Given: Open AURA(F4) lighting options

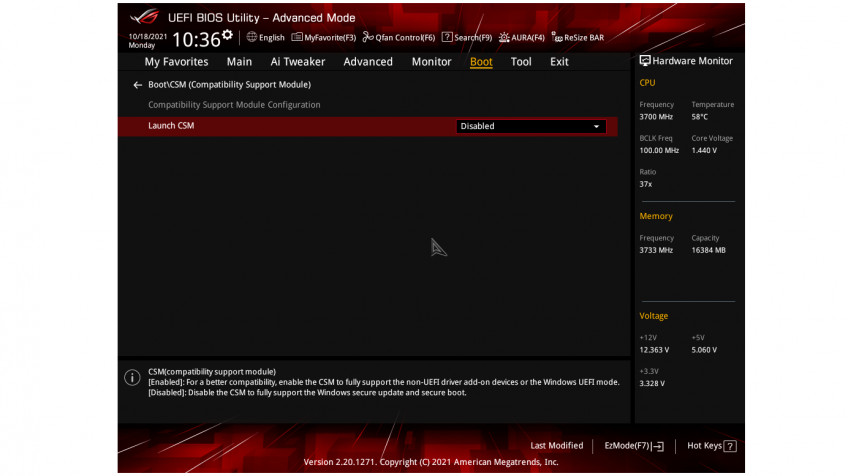Looking at the screenshot, I should (521, 37).
